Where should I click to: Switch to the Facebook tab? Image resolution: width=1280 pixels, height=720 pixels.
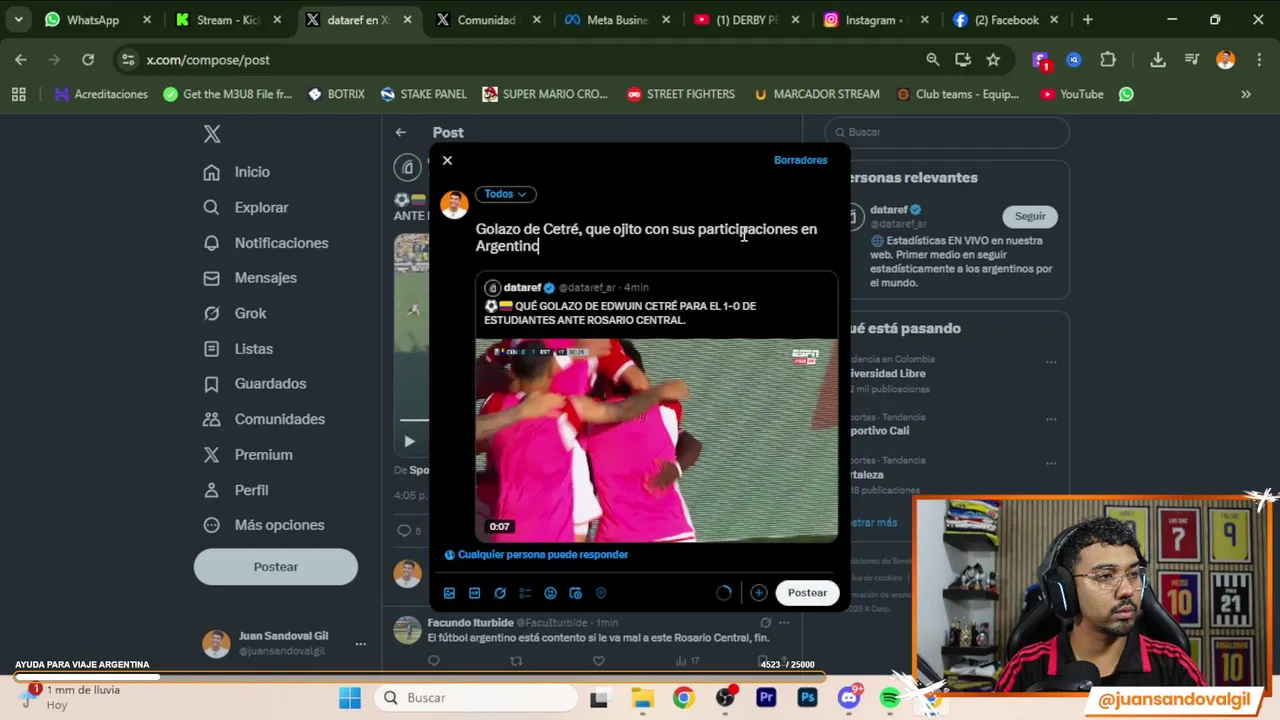pos(1006,20)
